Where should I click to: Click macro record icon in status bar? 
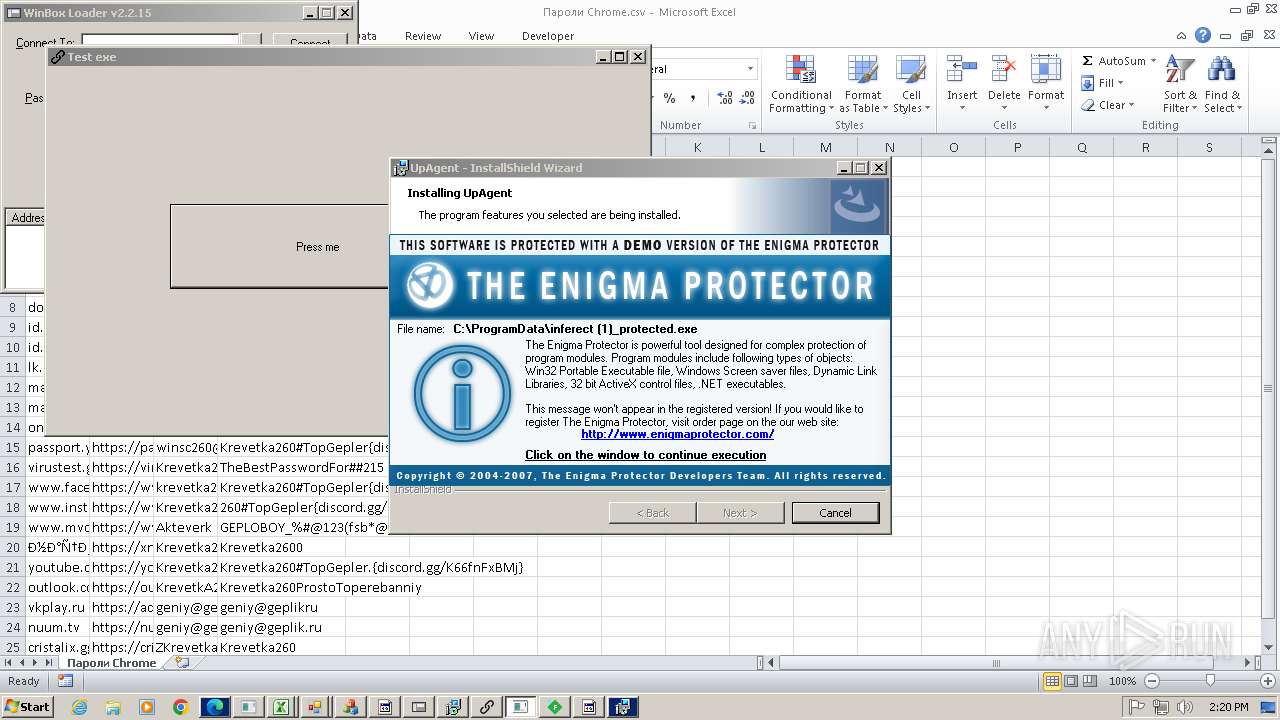coord(65,681)
